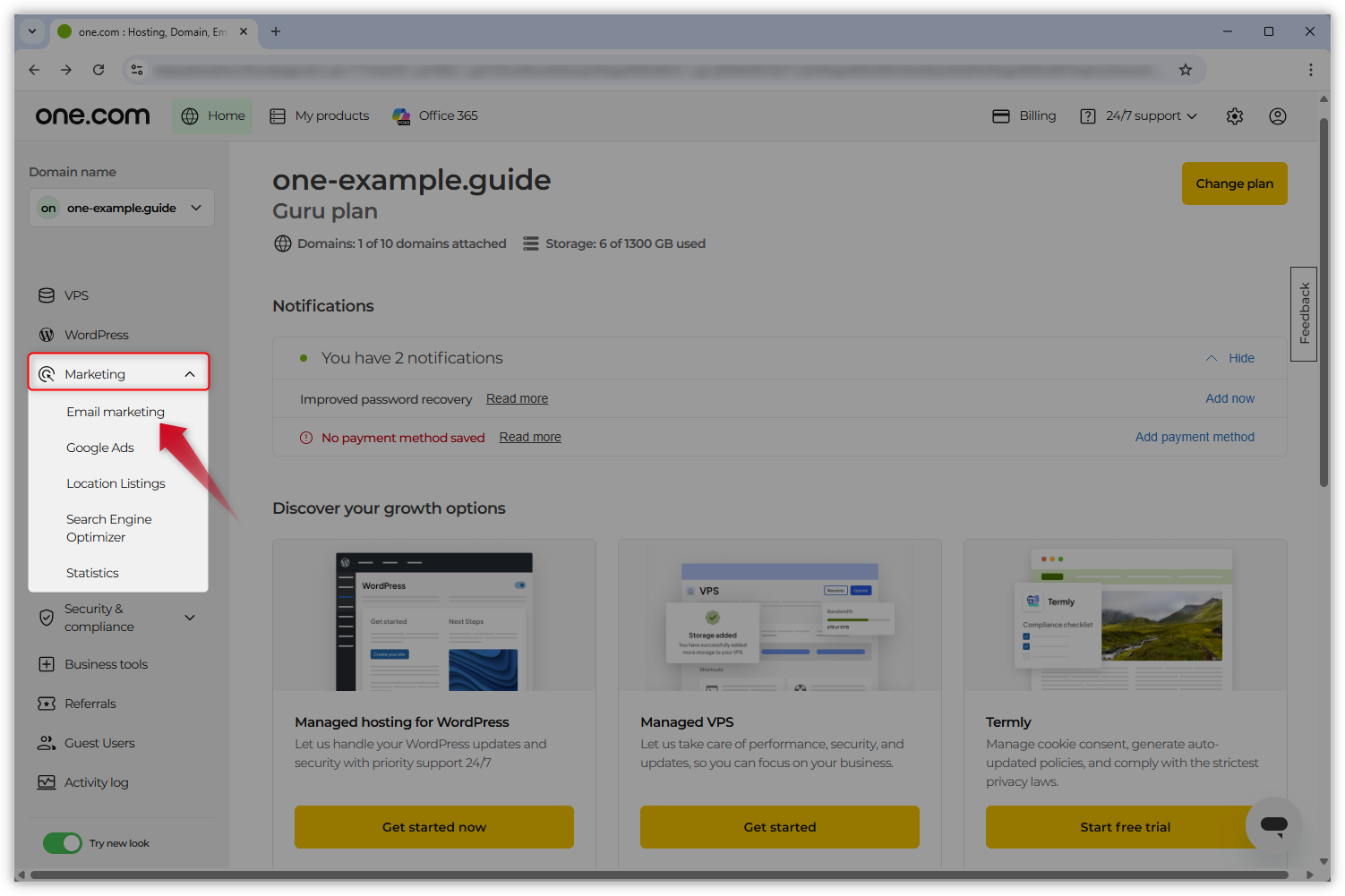Open the Feedback side tab
This screenshot has height=896, width=1345.
1304,314
